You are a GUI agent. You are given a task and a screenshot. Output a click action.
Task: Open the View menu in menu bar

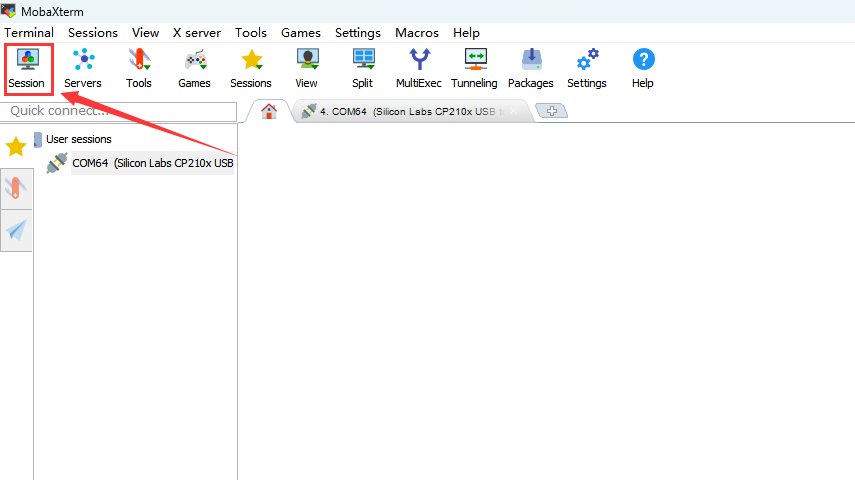(x=146, y=33)
